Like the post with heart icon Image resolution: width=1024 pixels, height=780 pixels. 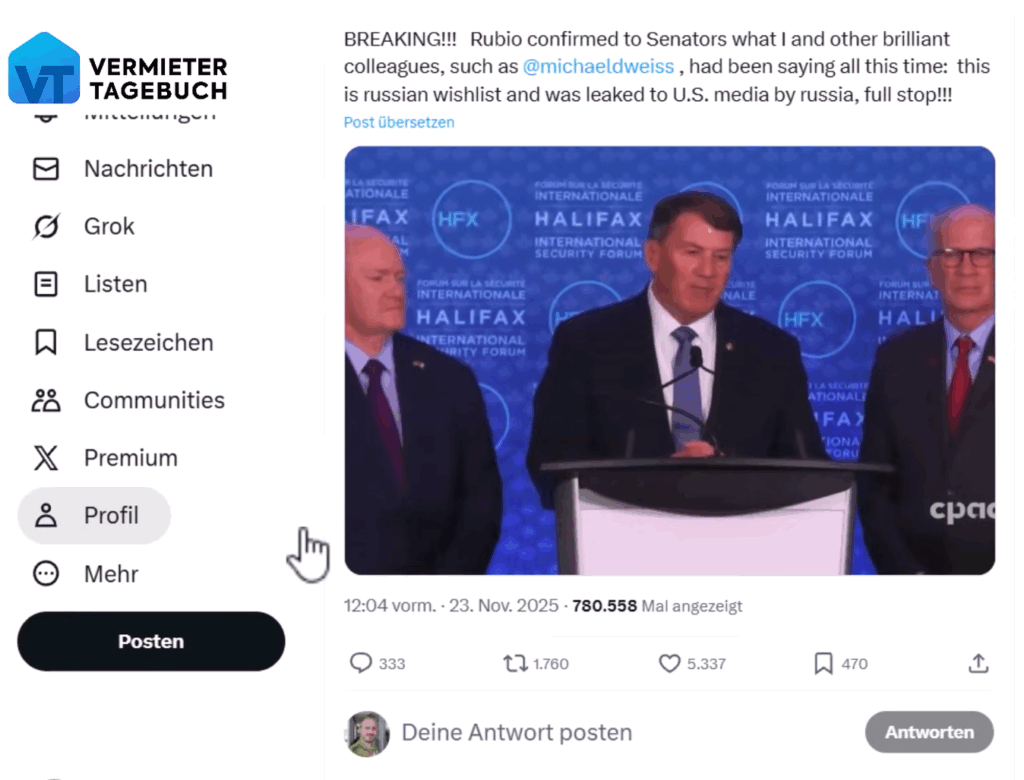669,663
